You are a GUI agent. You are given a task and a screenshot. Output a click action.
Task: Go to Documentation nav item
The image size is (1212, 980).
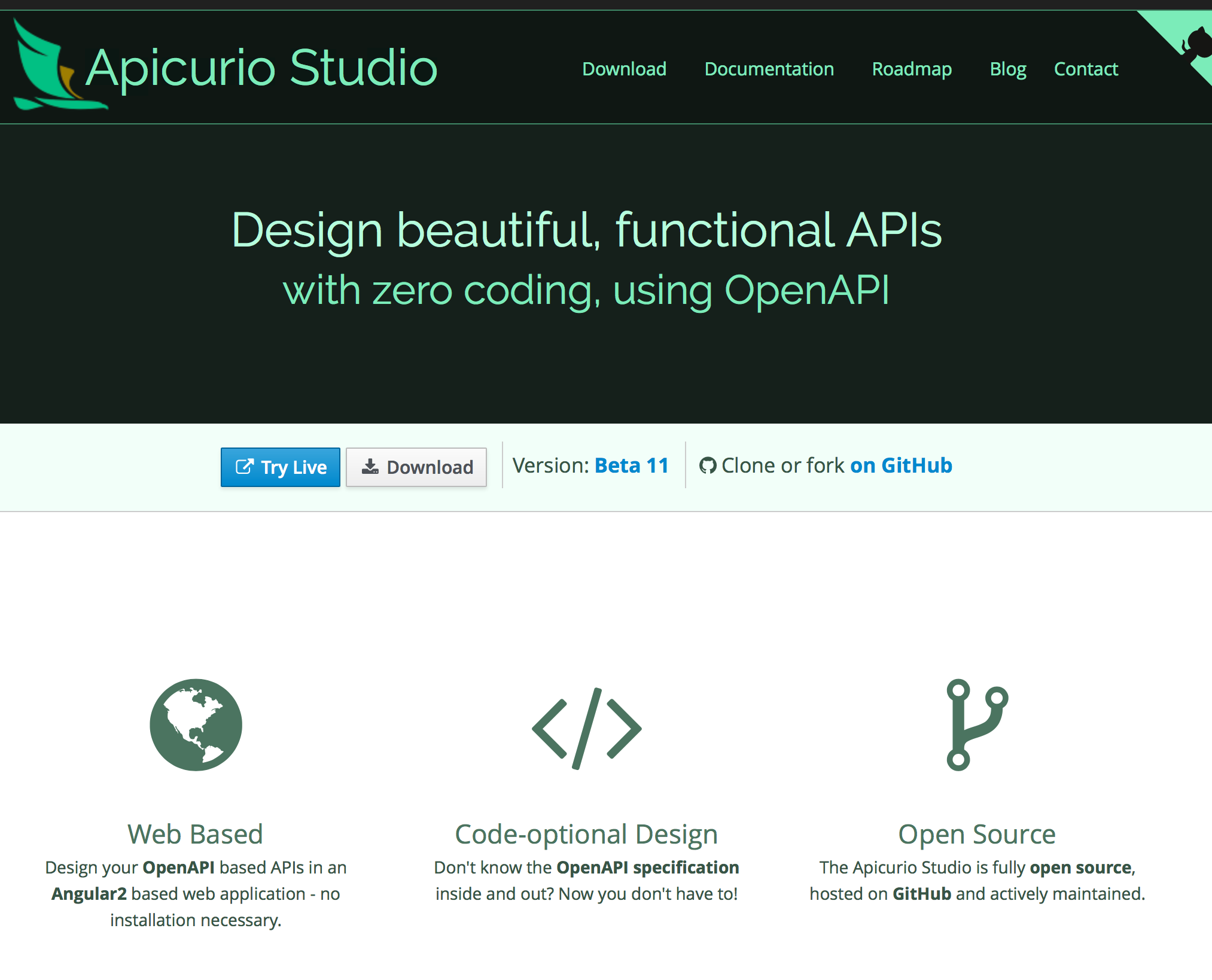tap(769, 69)
